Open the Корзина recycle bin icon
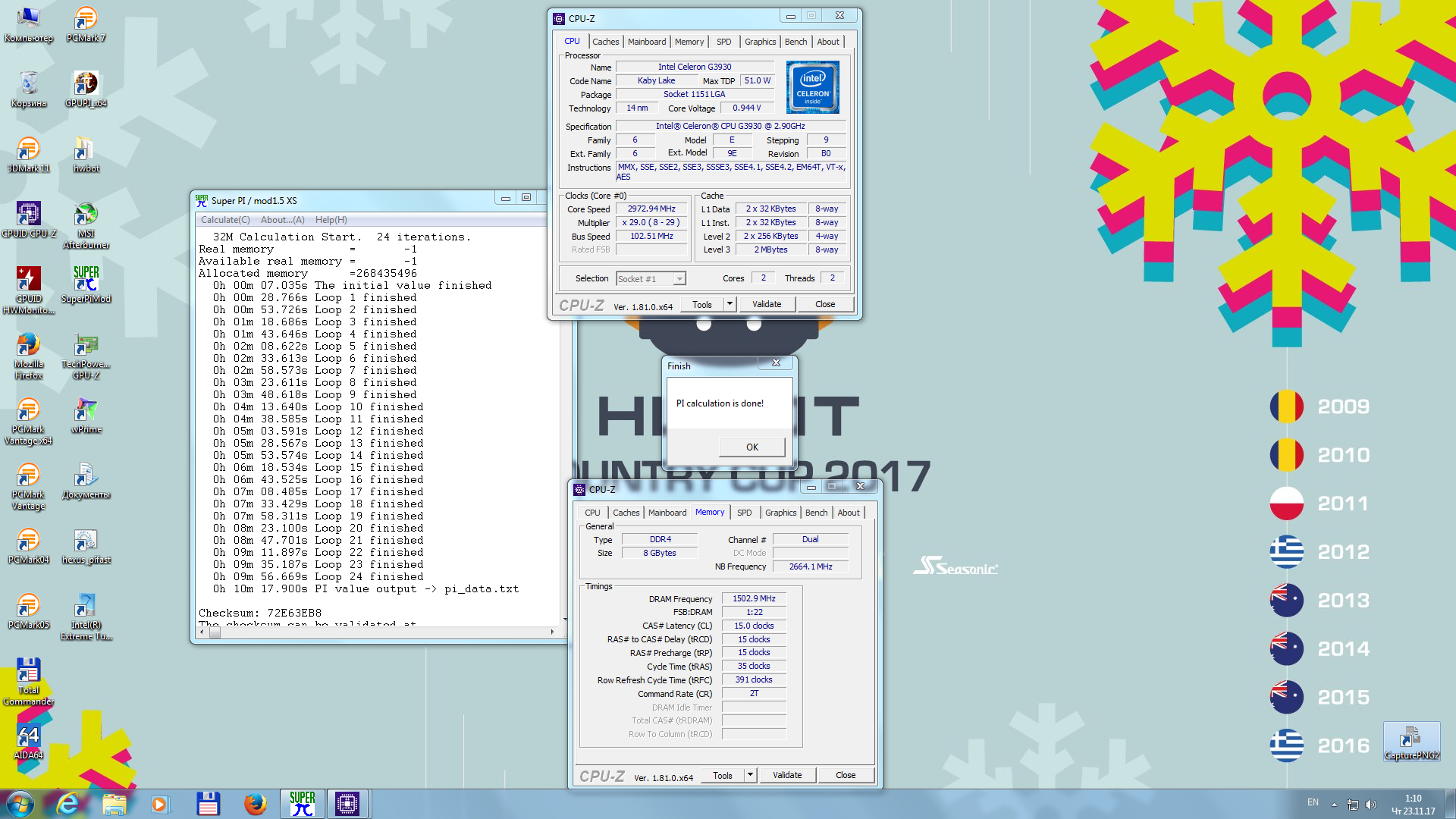1456x819 pixels. point(29,89)
